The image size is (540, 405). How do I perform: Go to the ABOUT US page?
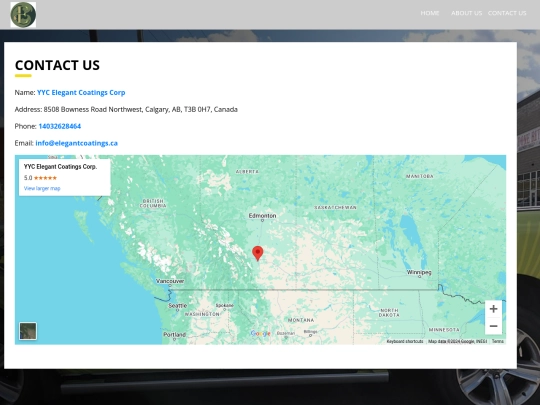point(466,13)
